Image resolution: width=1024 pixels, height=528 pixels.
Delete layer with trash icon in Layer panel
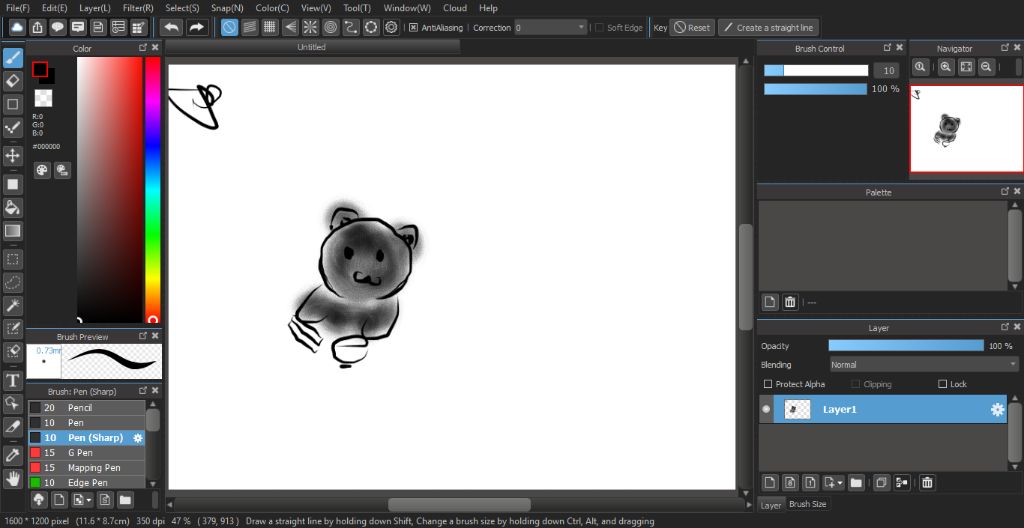927,483
